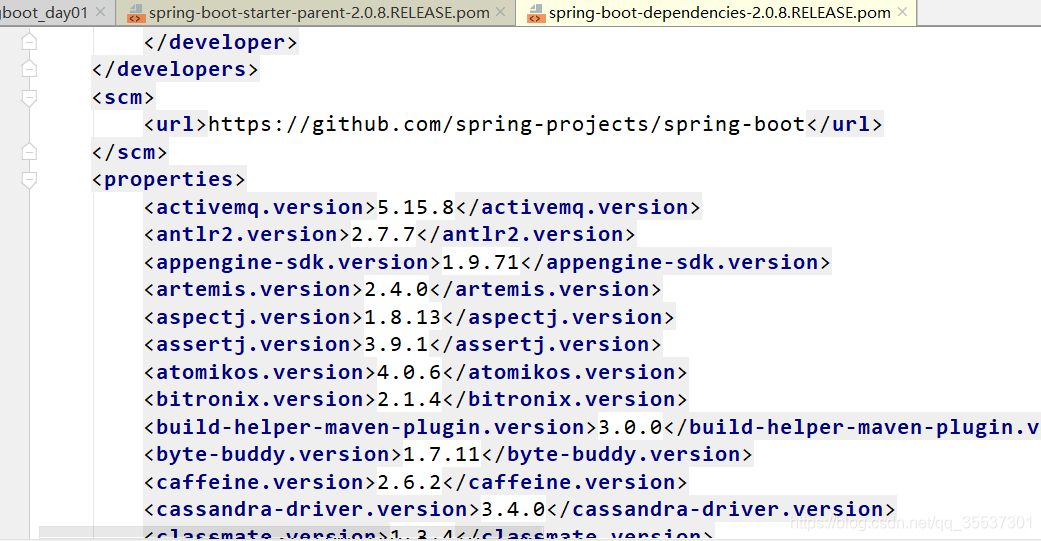The width and height of the screenshot is (1041, 541).
Task: Click the opening <cassandra-driver.version> tag
Action: [313, 510]
